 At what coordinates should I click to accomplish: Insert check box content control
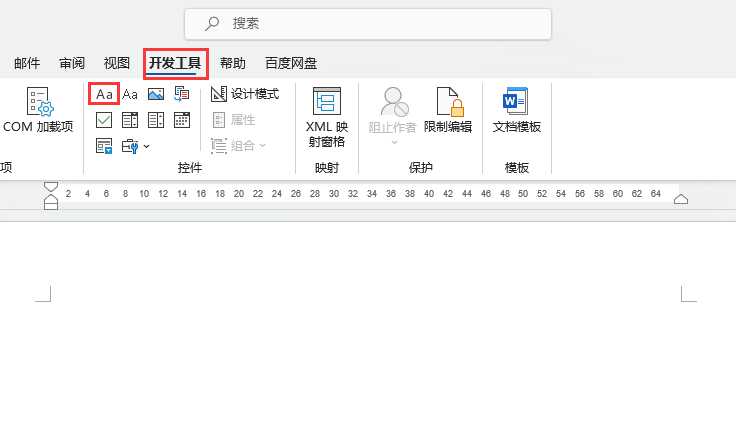(104, 120)
